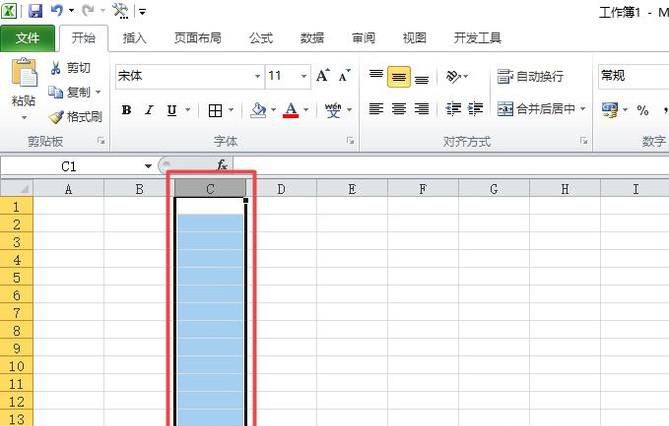The height and width of the screenshot is (426, 669).
Task: Open the 文件 file tab
Action: point(27,38)
